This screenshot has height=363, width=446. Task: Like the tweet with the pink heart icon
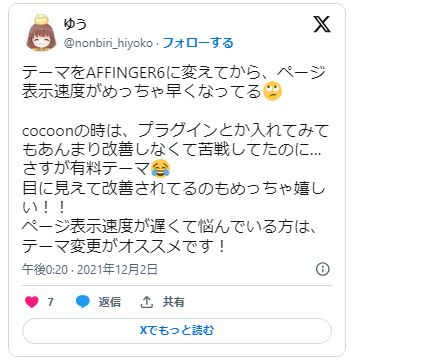tap(32, 302)
